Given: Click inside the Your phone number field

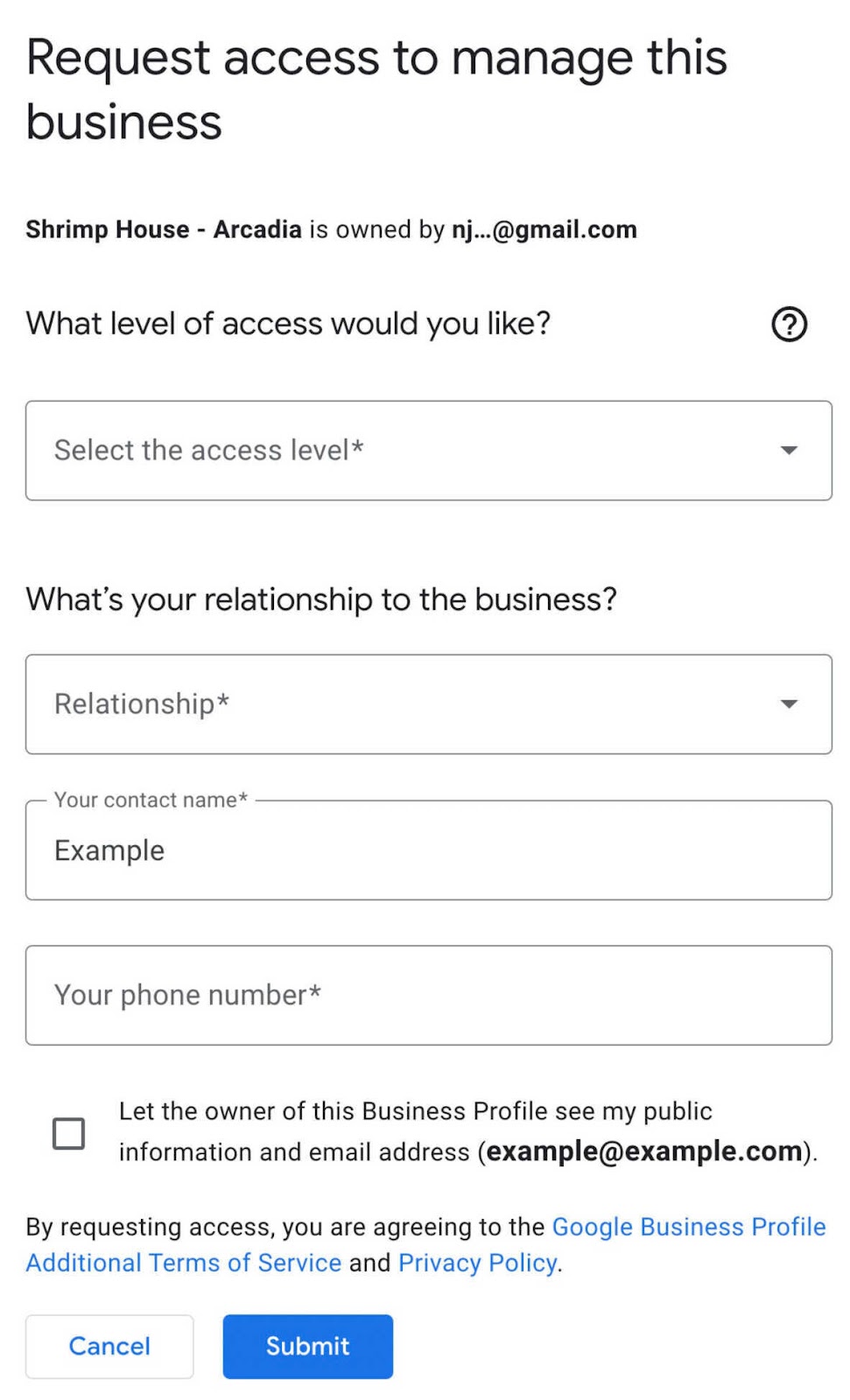Looking at the screenshot, I should coord(429,995).
